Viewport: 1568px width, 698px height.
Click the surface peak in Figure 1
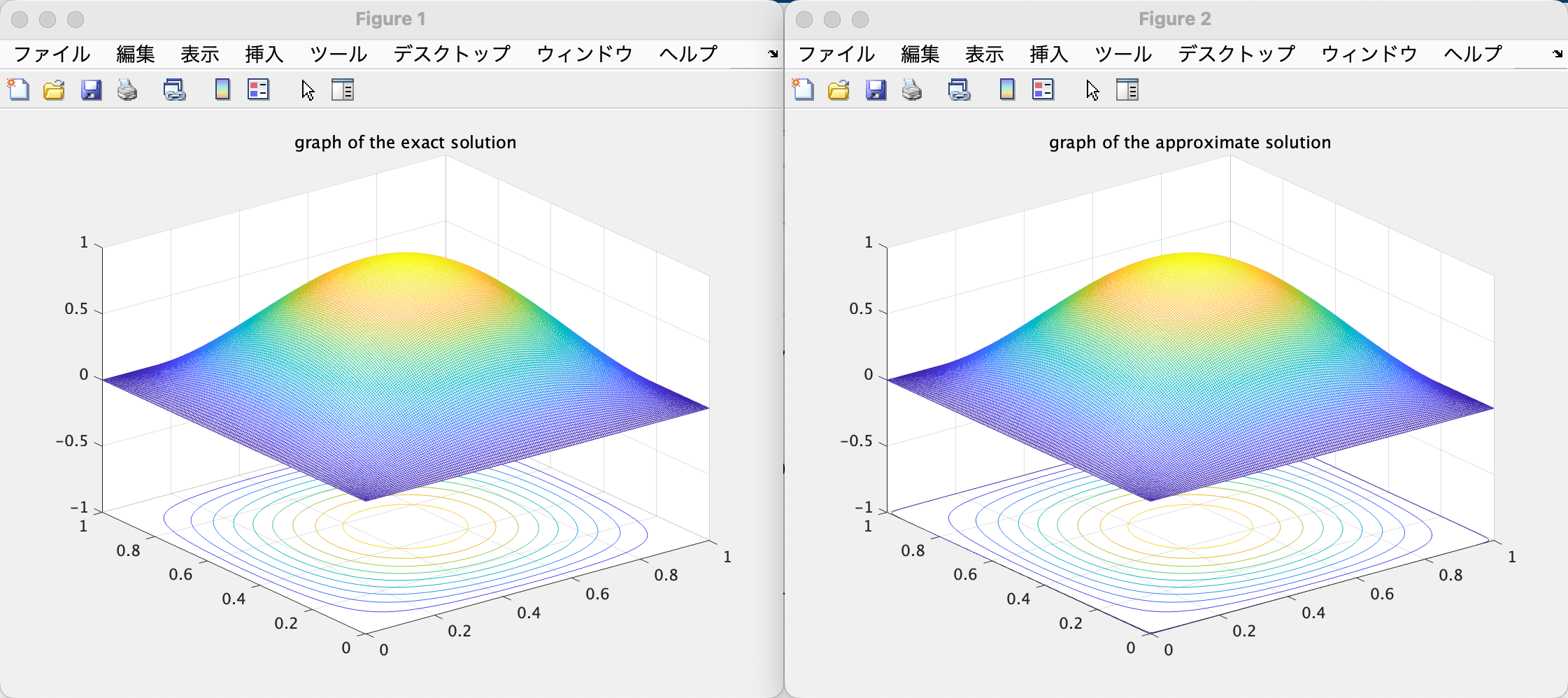tap(406, 256)
